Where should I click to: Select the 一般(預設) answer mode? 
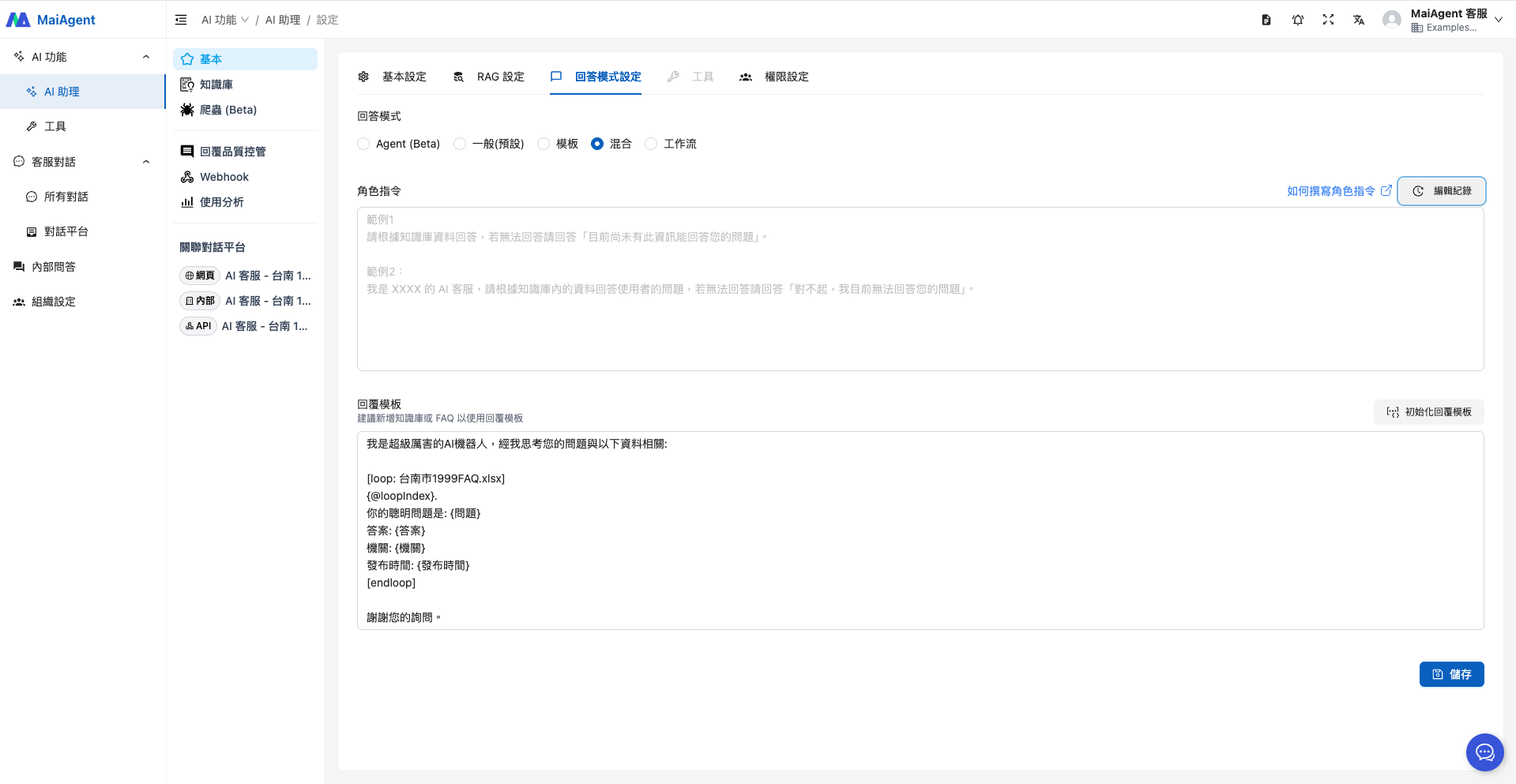point(460,144)
